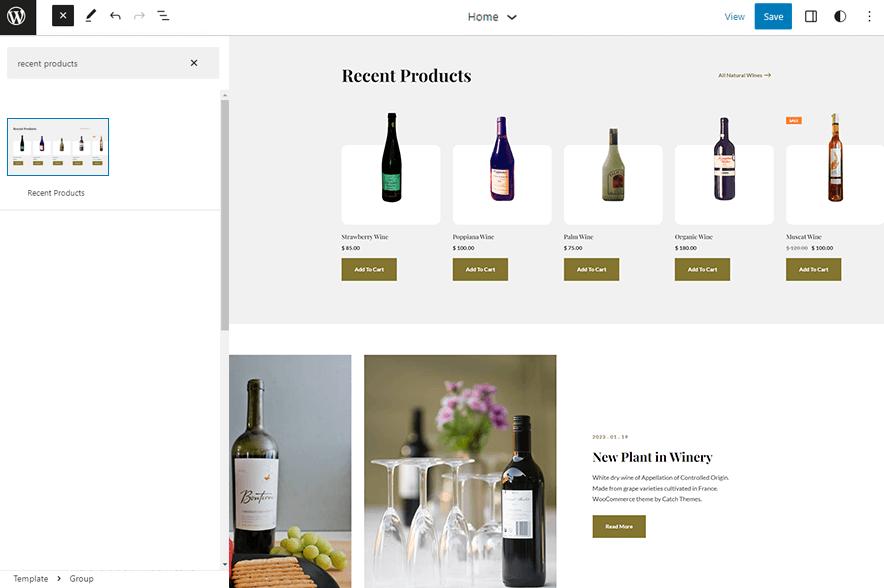Click the WordPress logo icon
The image size is (884, 588).
coord(16,16)
